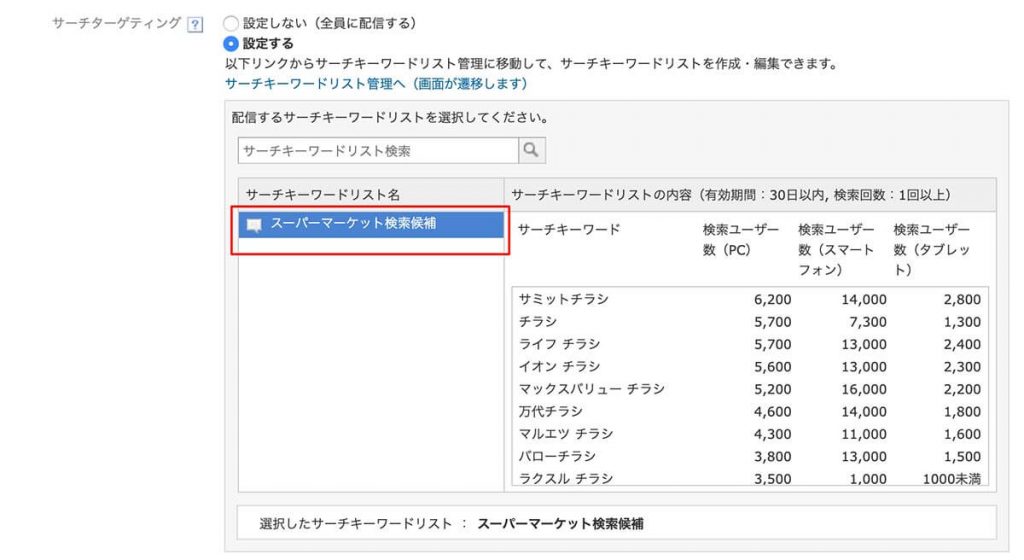Click the サーチキーワード column header

(x=569, y=230)
